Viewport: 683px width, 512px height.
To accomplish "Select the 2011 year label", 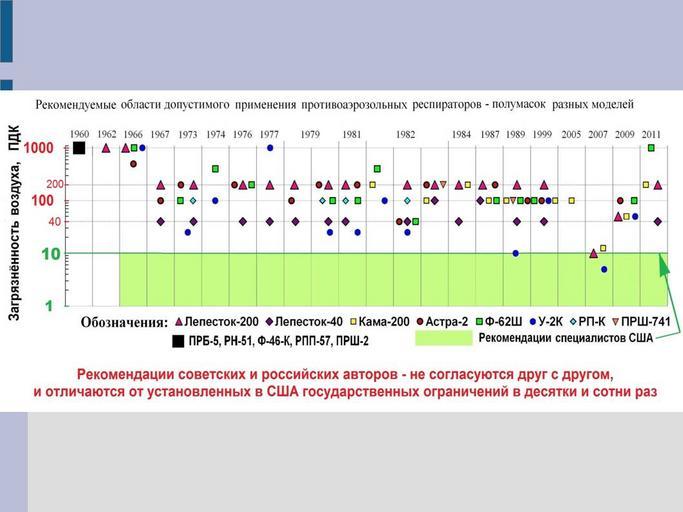I will 651,133.
